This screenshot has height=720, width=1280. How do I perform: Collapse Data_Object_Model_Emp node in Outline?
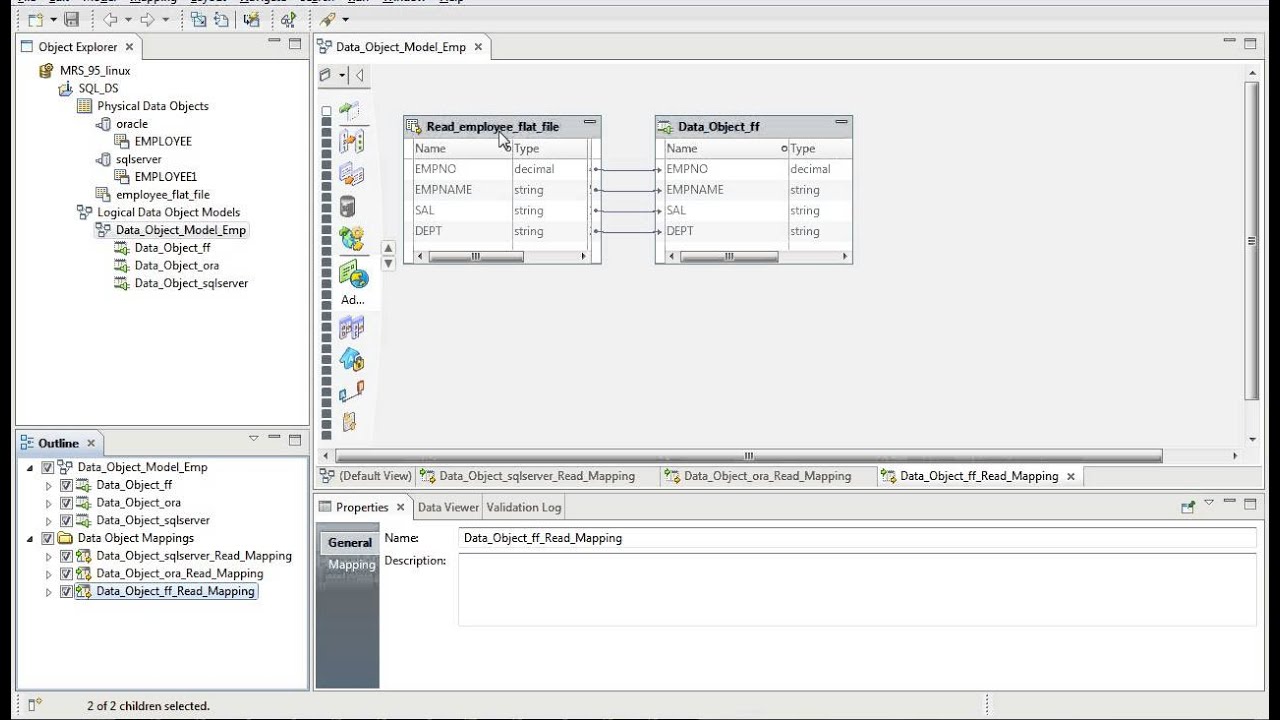(x=29, y=467)
